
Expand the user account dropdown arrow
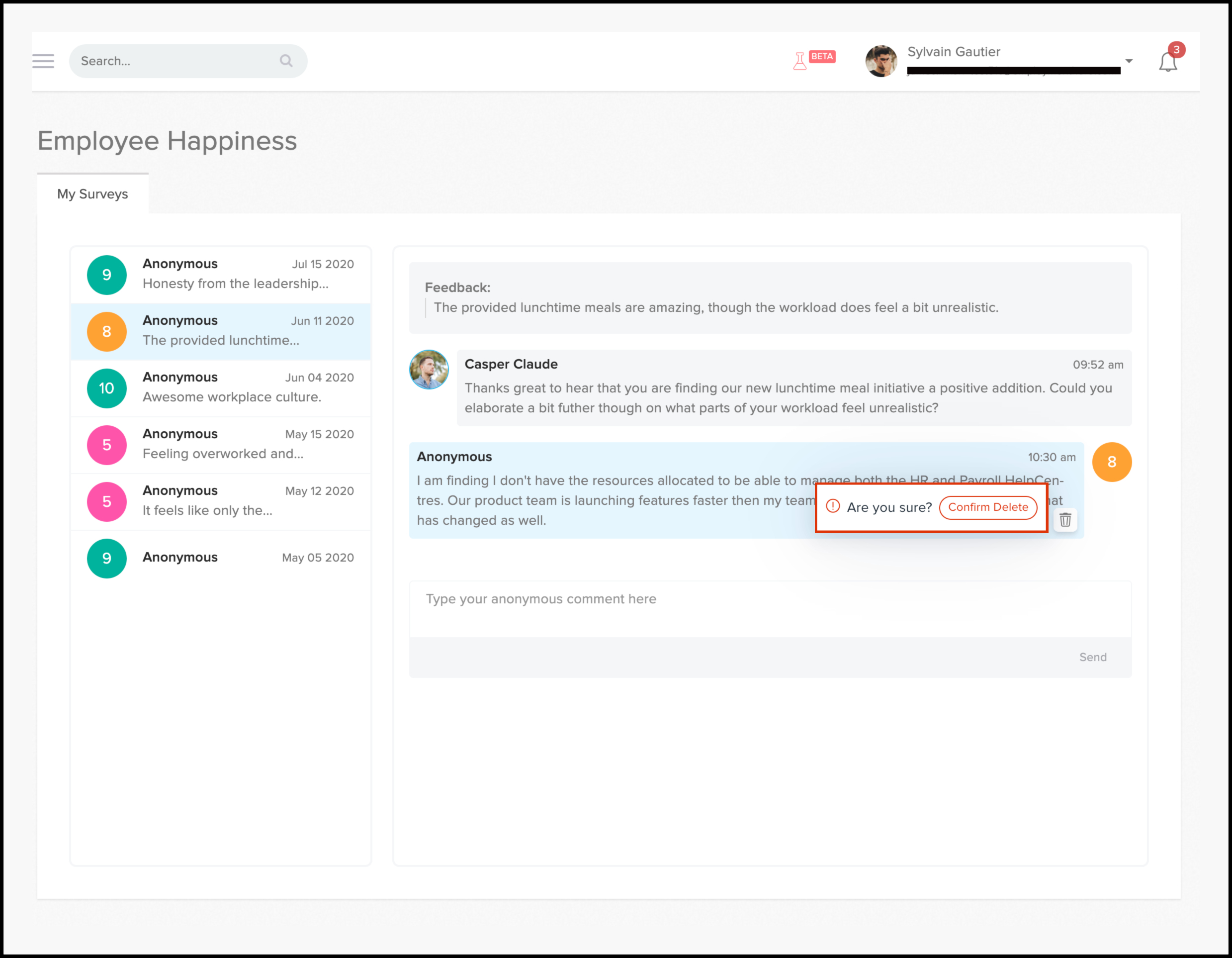pos(1129,61)
